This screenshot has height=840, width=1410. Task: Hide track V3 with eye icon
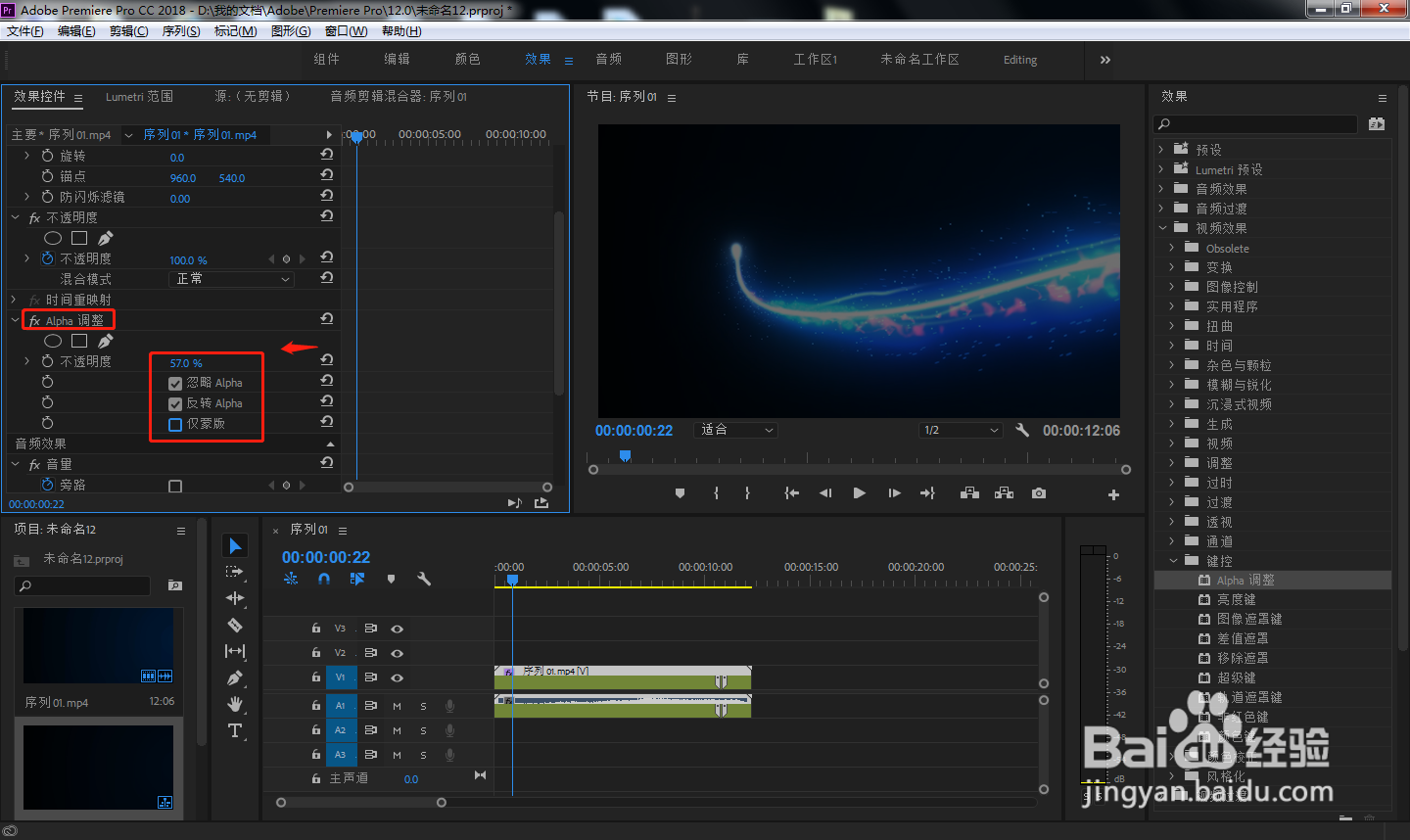pos(397,629)
